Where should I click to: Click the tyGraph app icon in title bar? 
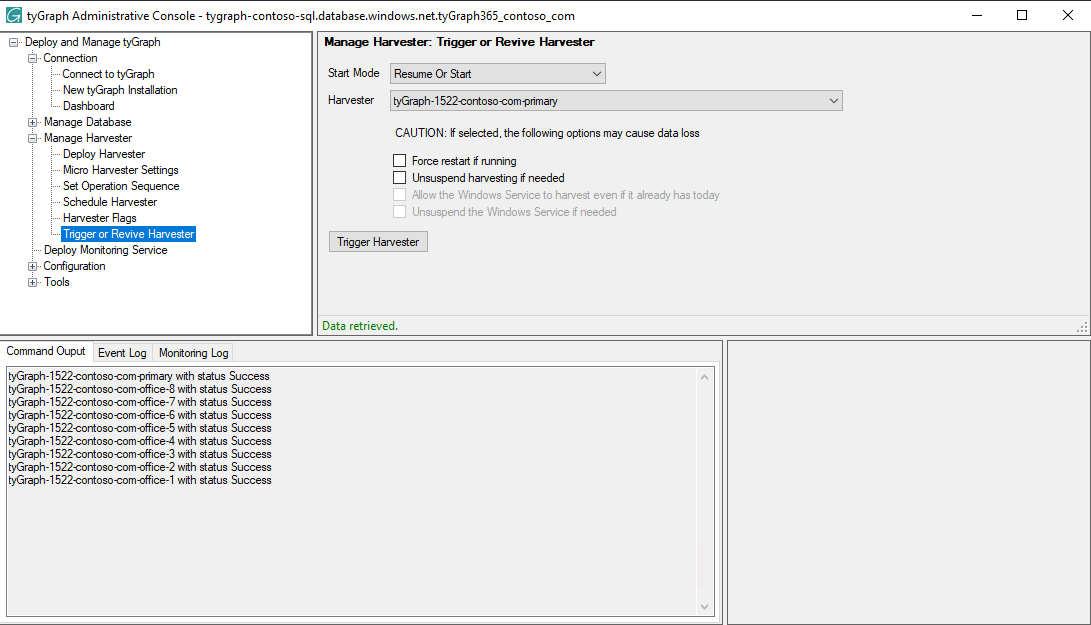point(13,15)
